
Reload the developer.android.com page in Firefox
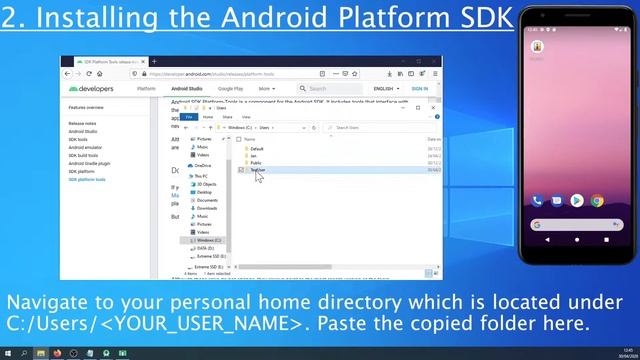click(89, 74)
